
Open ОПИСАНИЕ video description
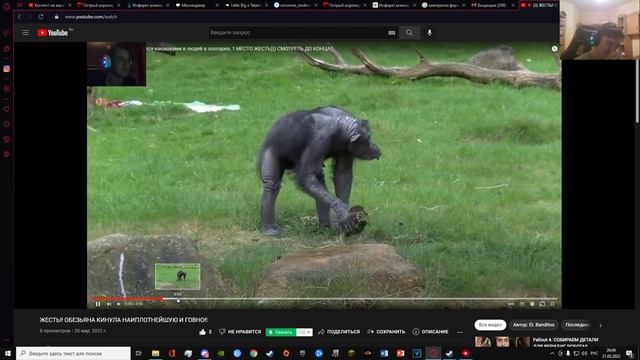[431, 332]
